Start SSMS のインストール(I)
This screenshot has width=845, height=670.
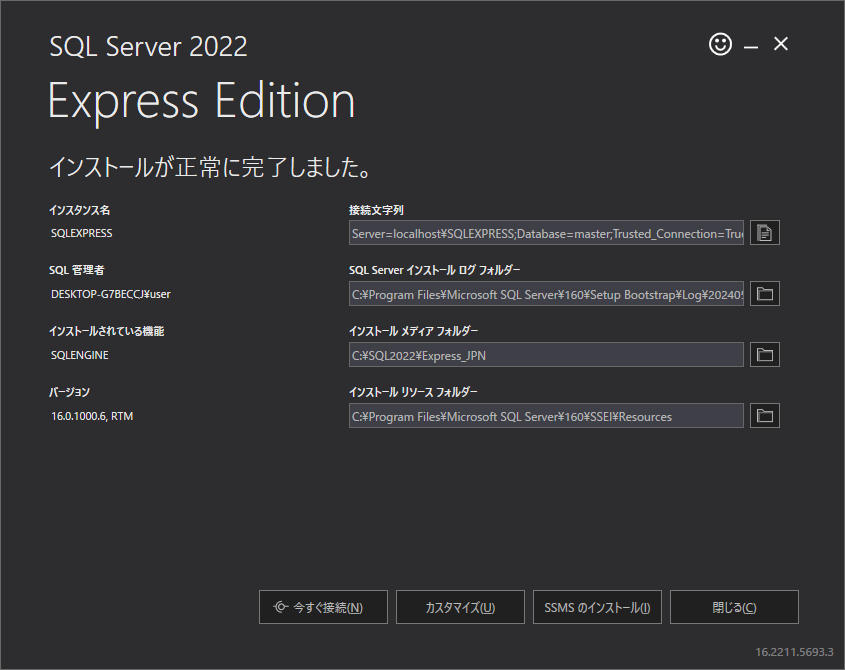[597, 607]
